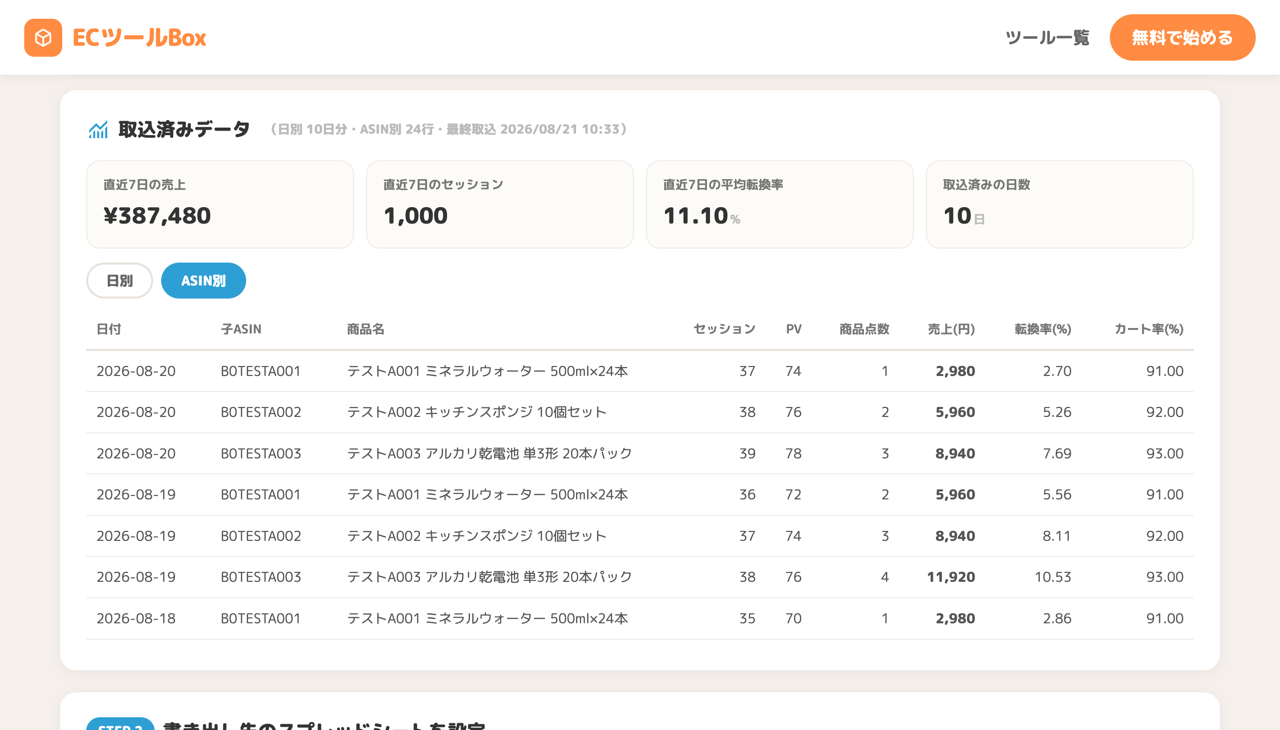Click the 最終取込 2026/08/21 10:33 note
Viewport: 1280px width, 730px height.
(537, 129)
